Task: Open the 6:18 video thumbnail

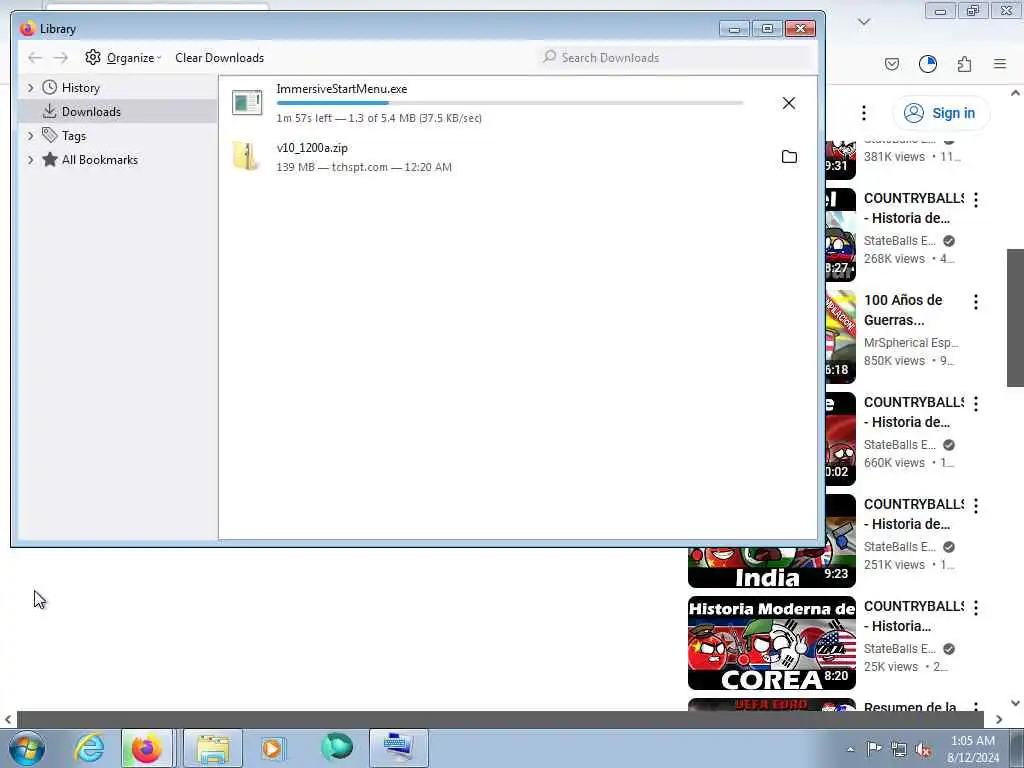Action: [840, 337]
